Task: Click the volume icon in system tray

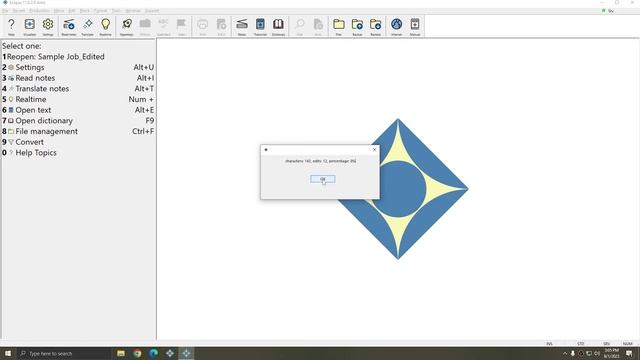Action: 597,353
